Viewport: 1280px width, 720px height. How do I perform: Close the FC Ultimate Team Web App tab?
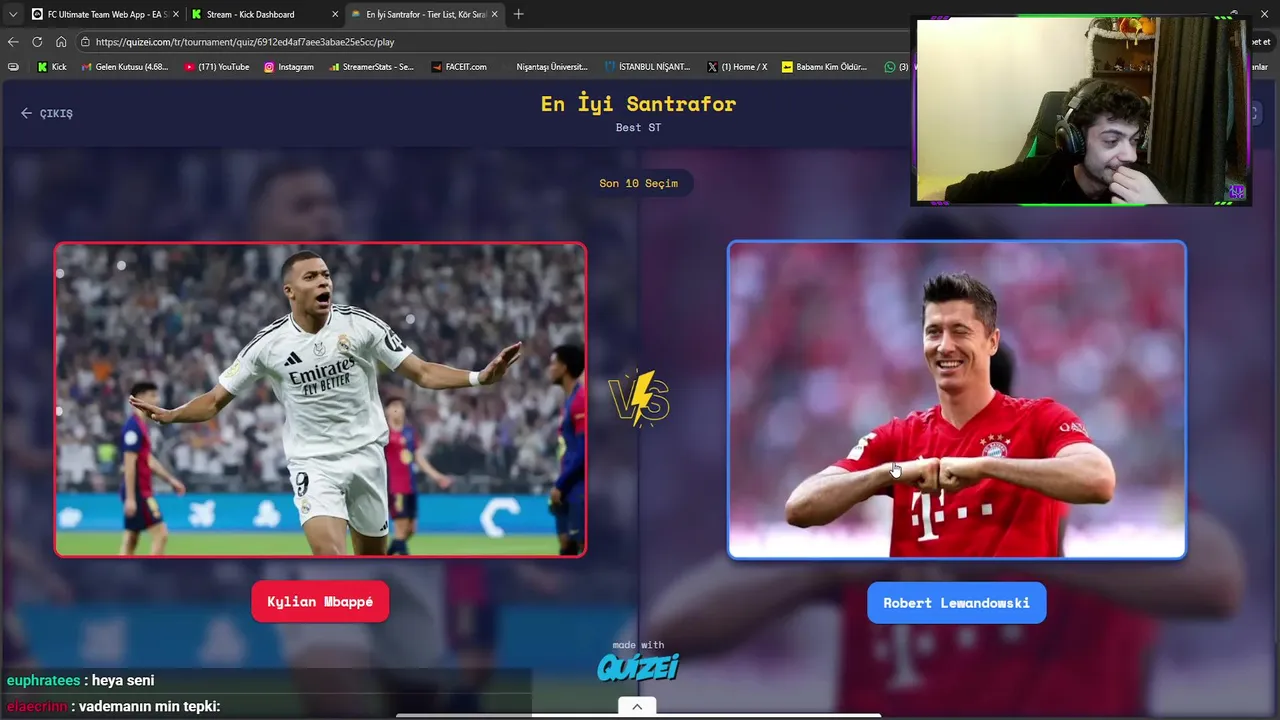[176, 14]
